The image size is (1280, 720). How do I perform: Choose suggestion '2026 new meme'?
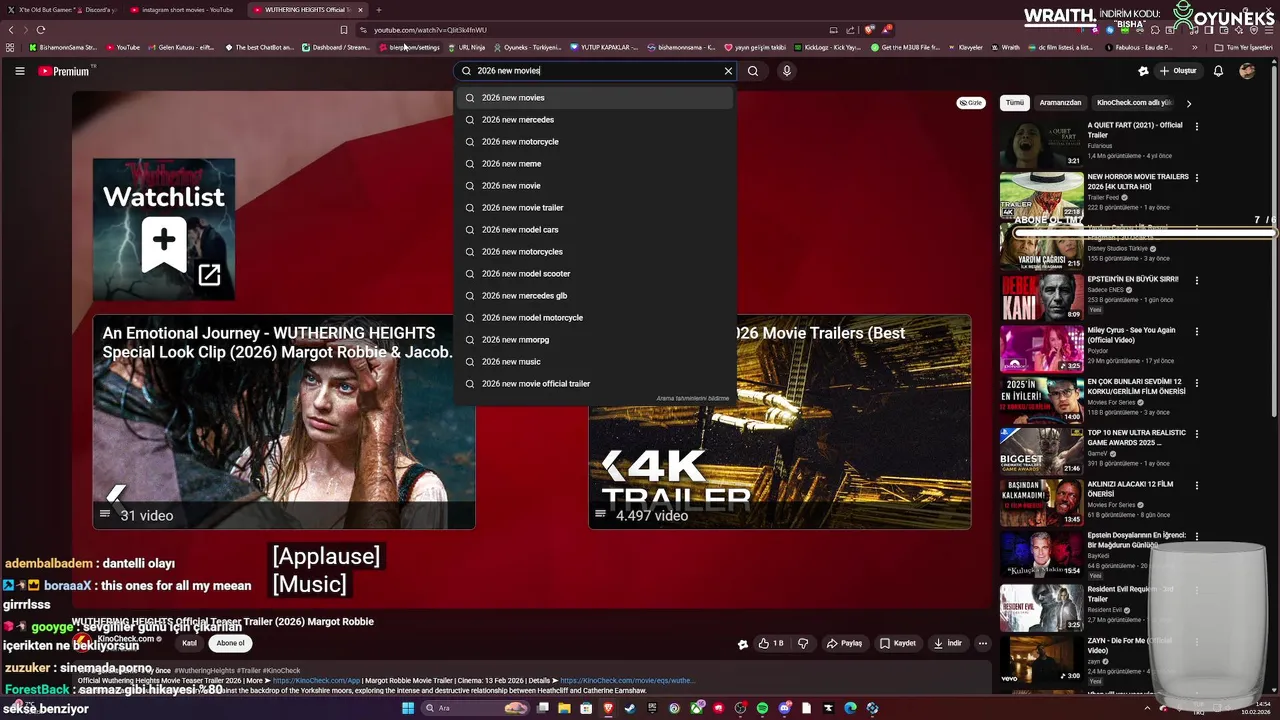595,164
